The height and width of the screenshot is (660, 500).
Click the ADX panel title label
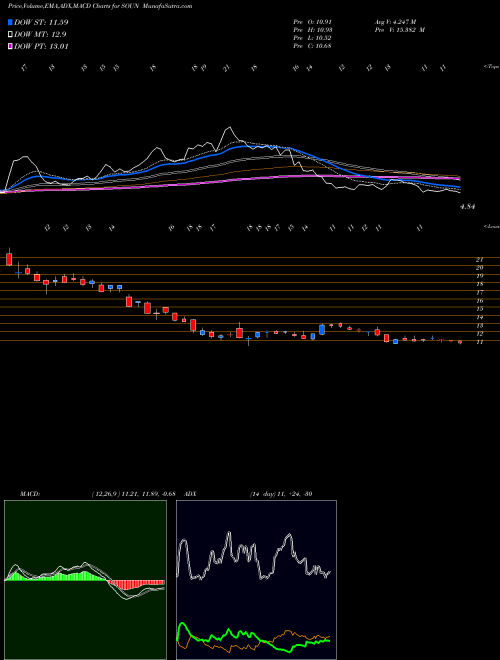click(x=191, y=494)
